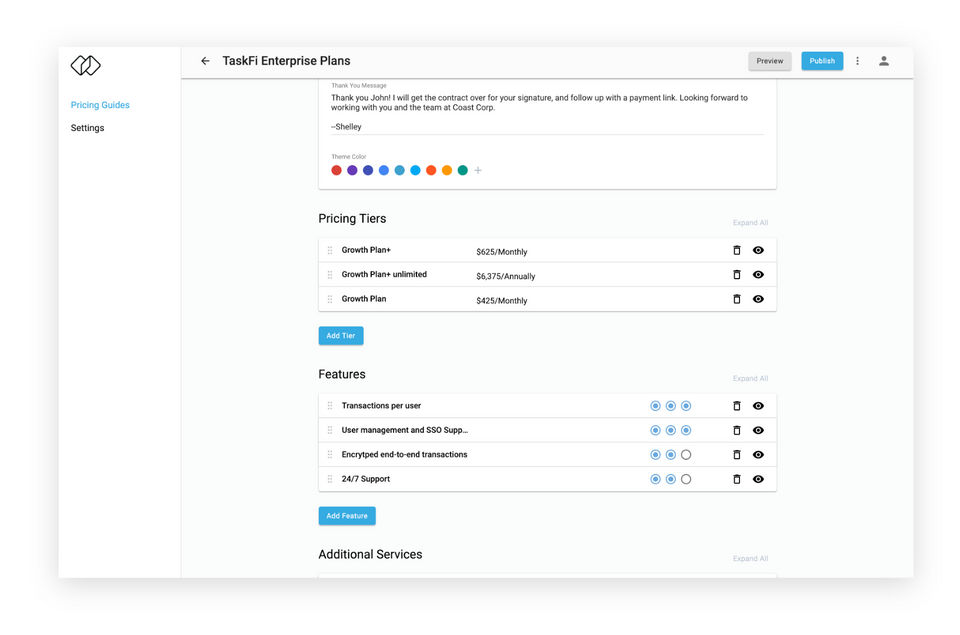Delete the Transactions per user feature
Screen dimensions: 960x635
point(737,405)
